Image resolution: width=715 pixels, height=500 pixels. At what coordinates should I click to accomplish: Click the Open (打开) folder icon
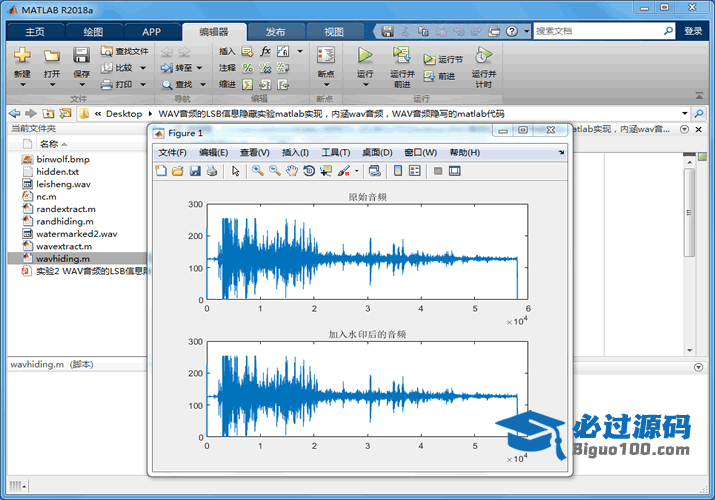52,55
